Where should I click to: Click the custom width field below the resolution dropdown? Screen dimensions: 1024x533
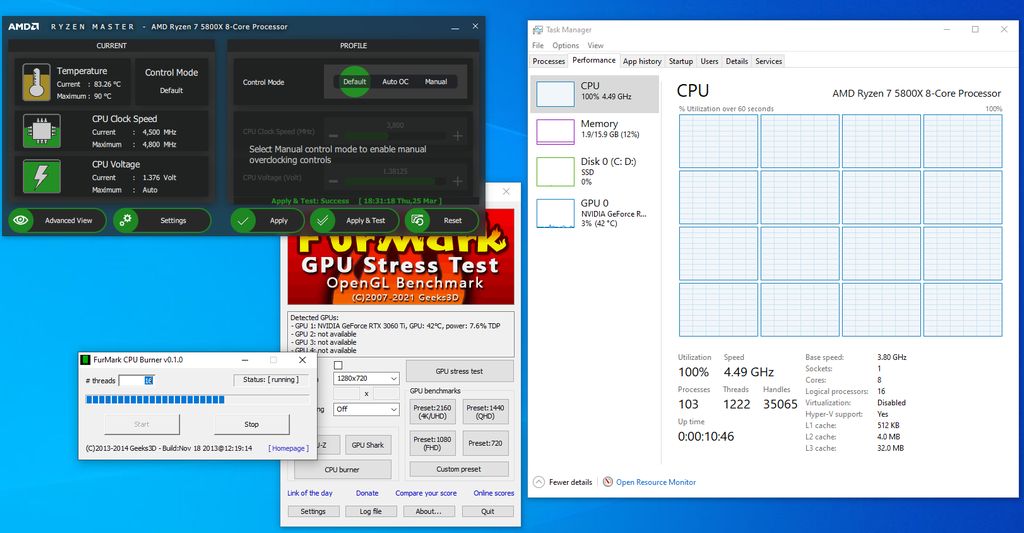[x=346, y=394]
